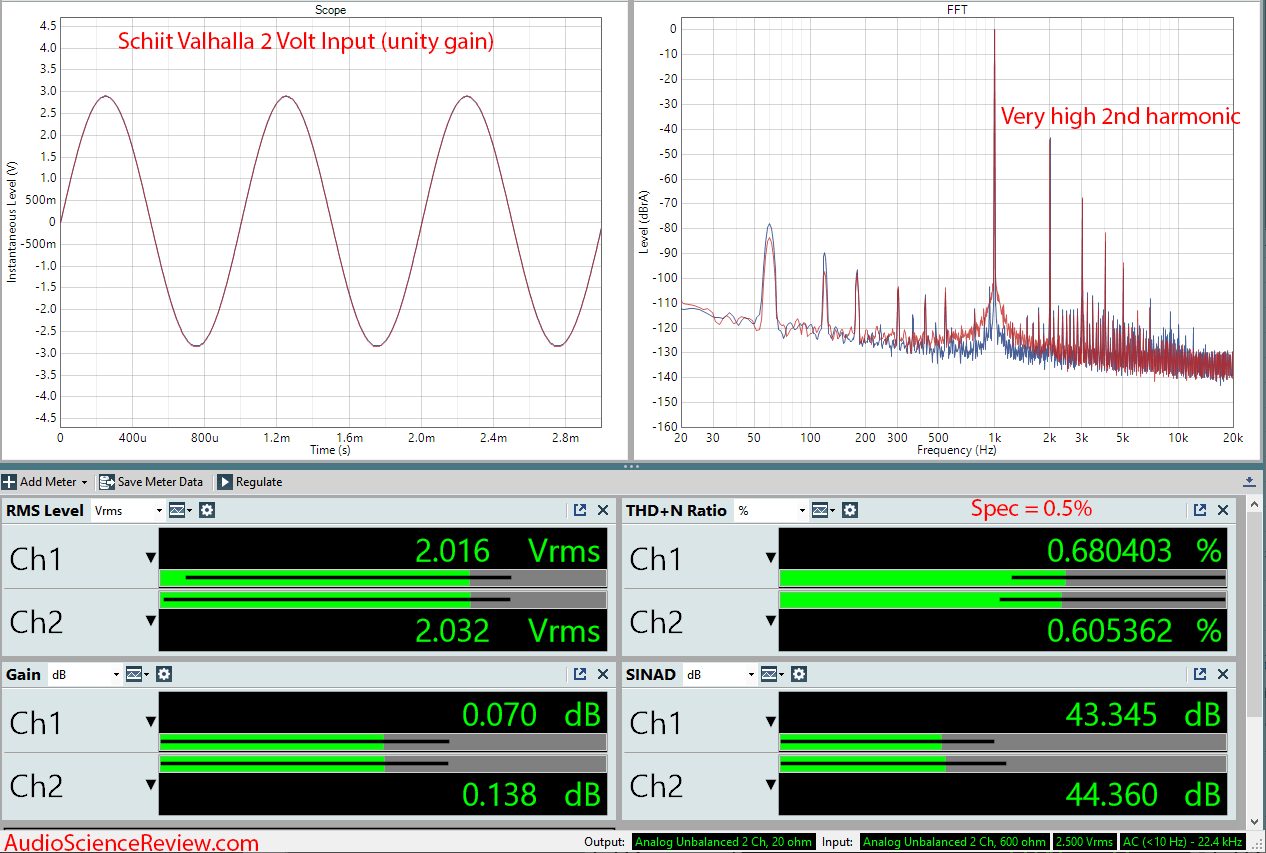1266x853 pixels.
Task: Click RMS Level Ch1 value 2.016 Vrms
Action: tap(508, 550)
